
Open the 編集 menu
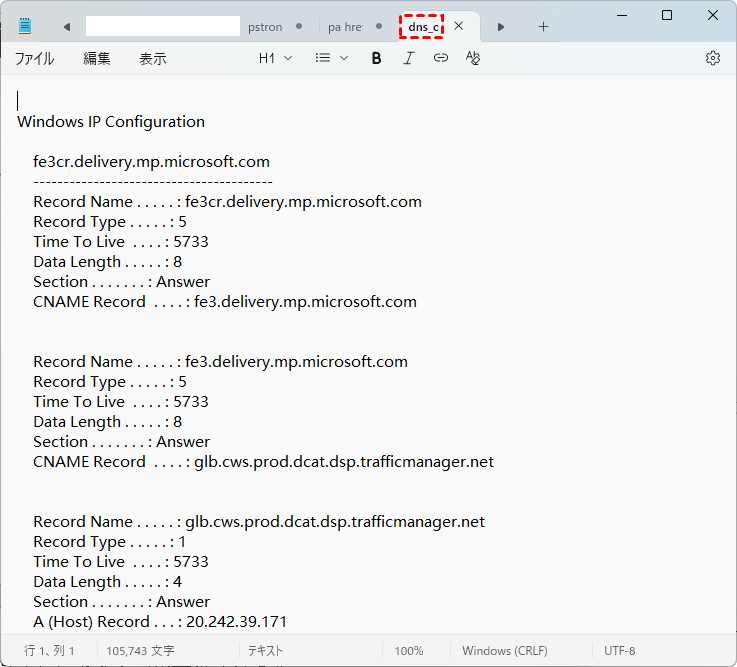[x=97, y=59]
